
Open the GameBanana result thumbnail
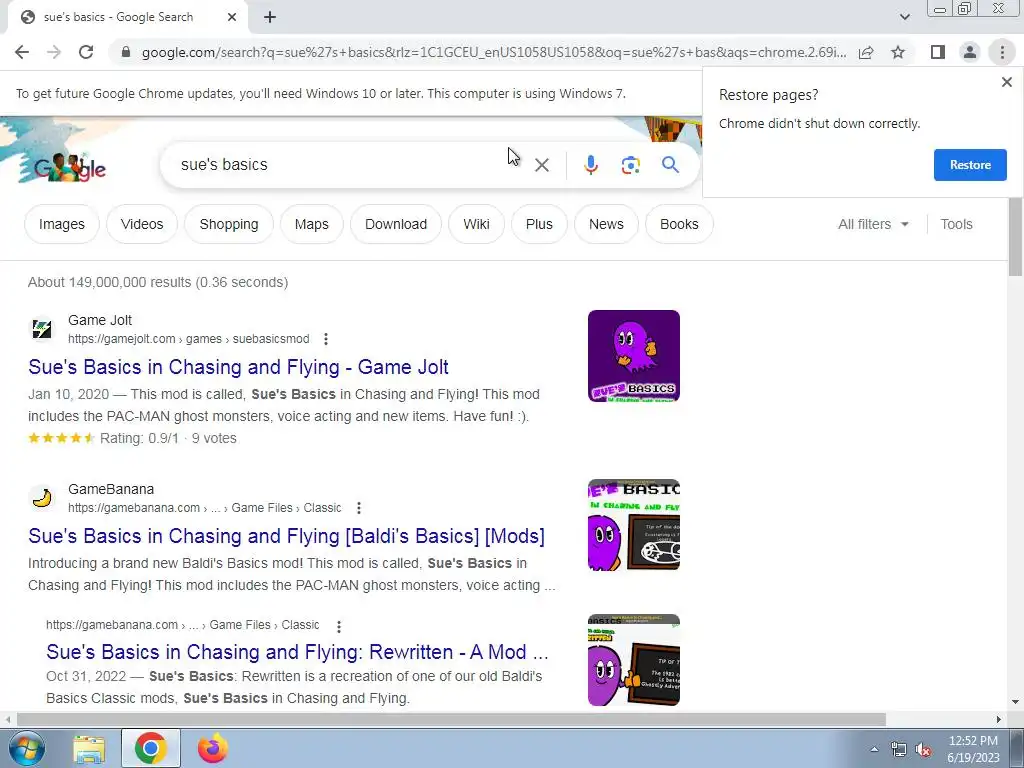(x=633, y=525)
